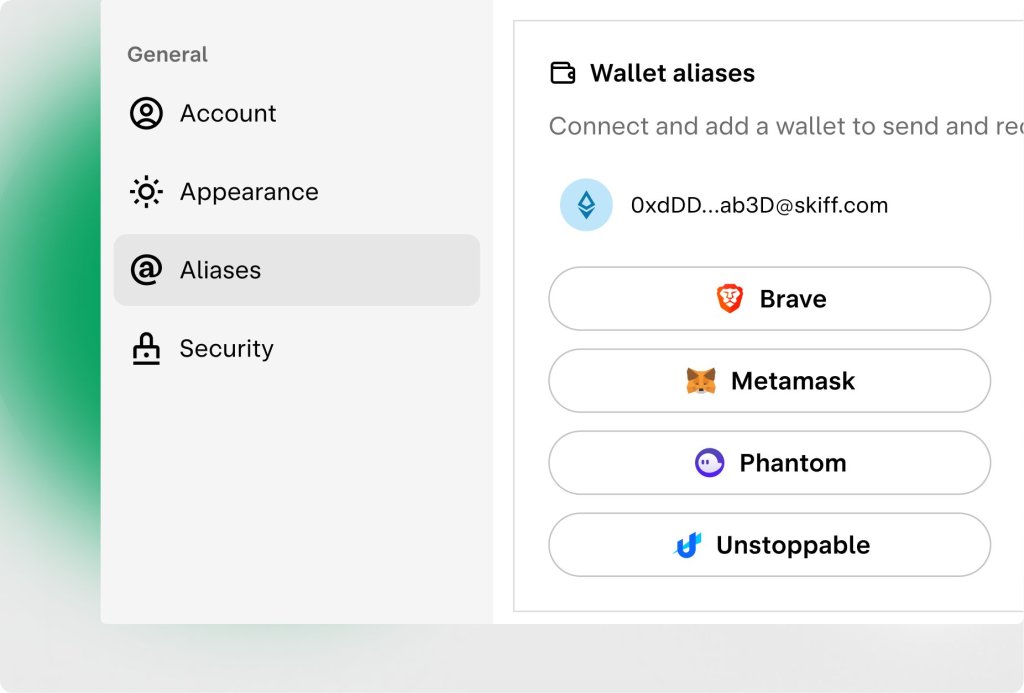Click the Unstoppable Domains logo
The image size is (1024, 693).
click(687, 545)
